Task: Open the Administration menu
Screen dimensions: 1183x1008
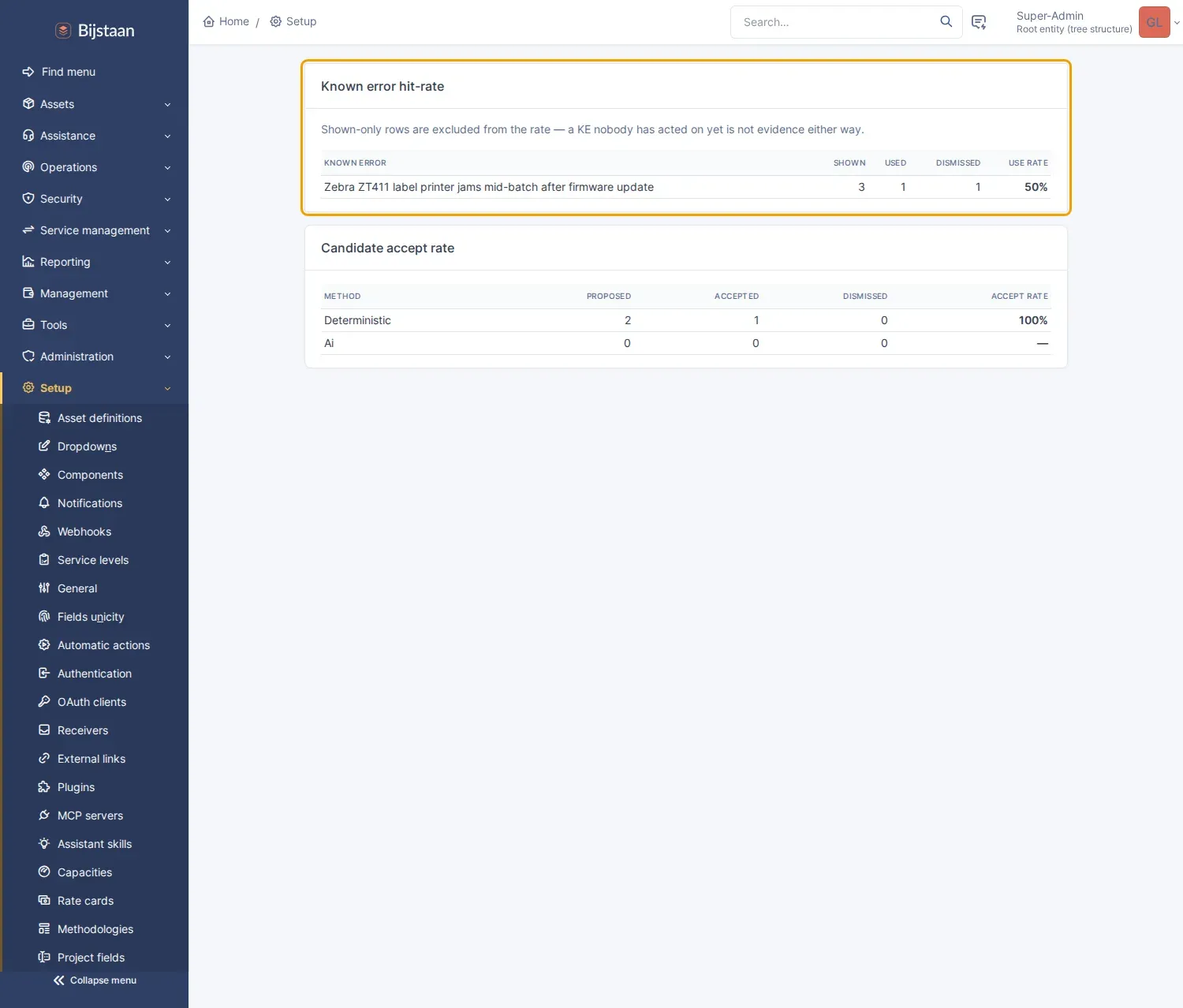Action: (95, 357)
